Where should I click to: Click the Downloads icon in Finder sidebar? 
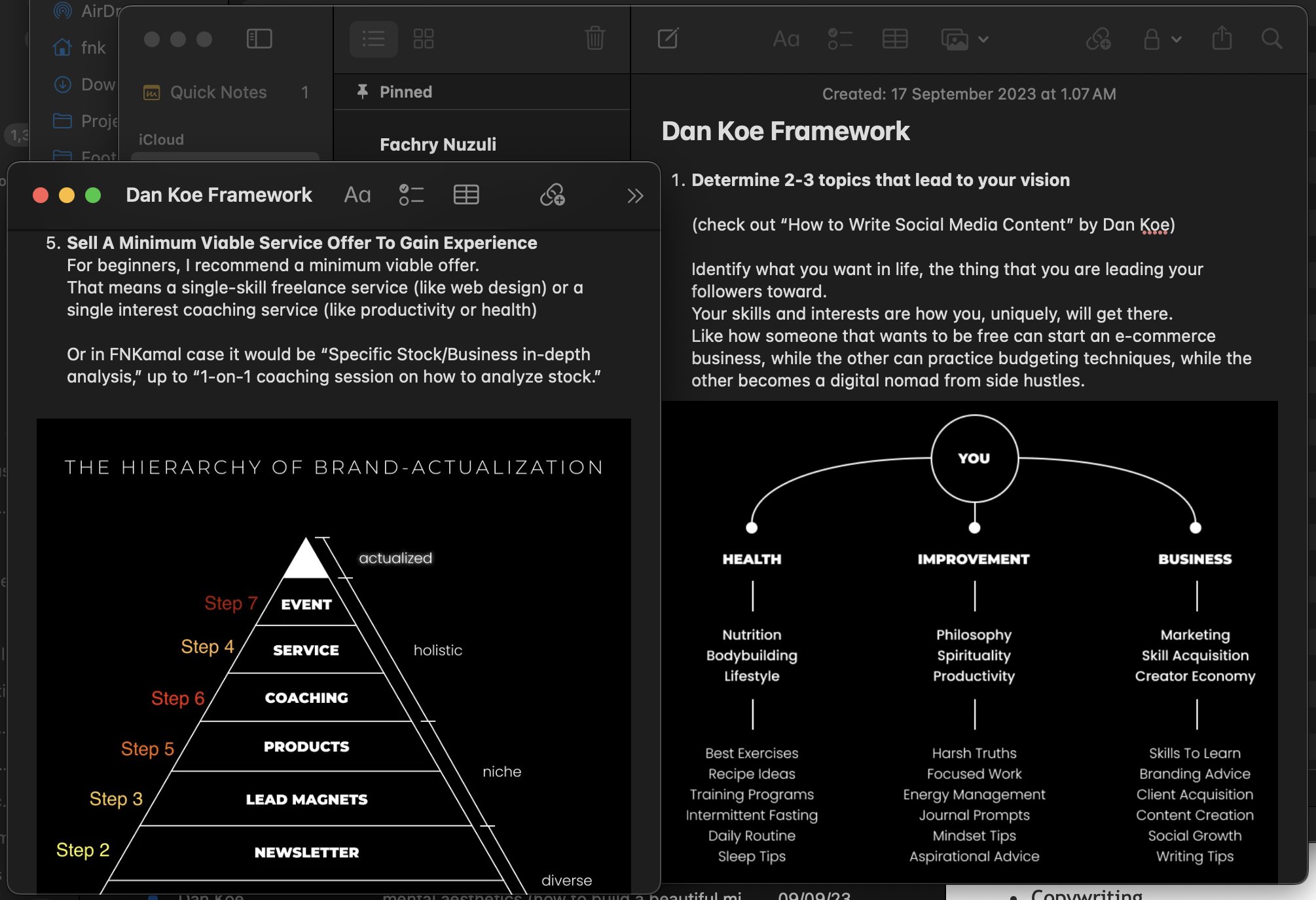click(63, 84)
